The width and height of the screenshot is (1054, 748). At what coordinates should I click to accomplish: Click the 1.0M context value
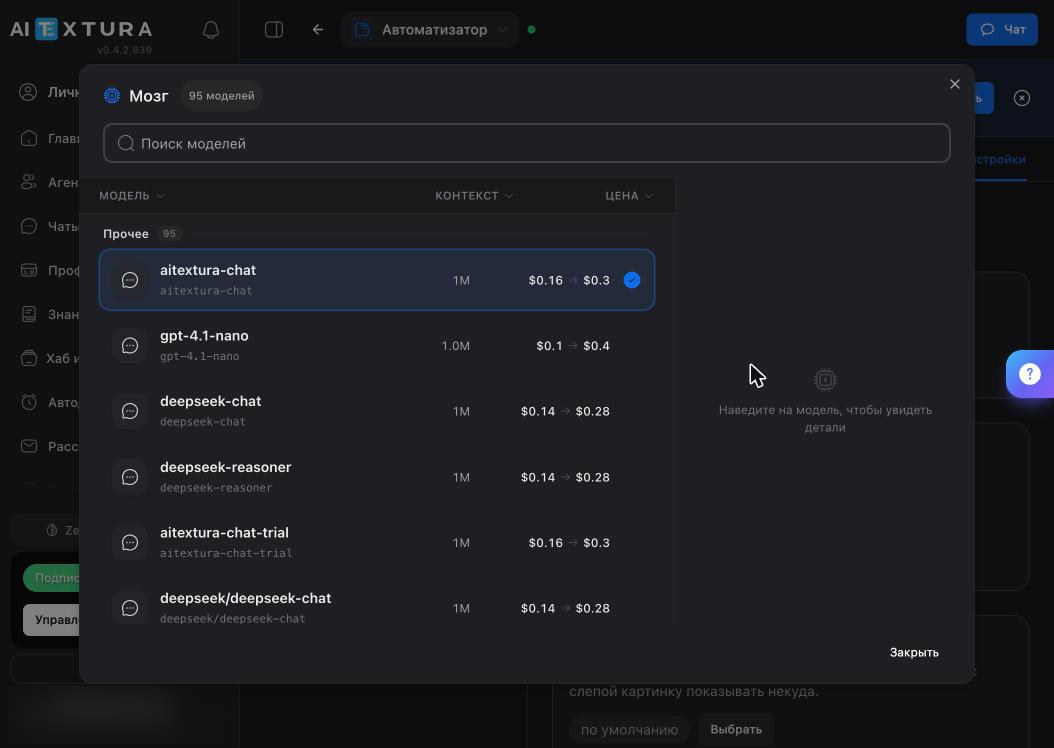click(x=455, y=345)
